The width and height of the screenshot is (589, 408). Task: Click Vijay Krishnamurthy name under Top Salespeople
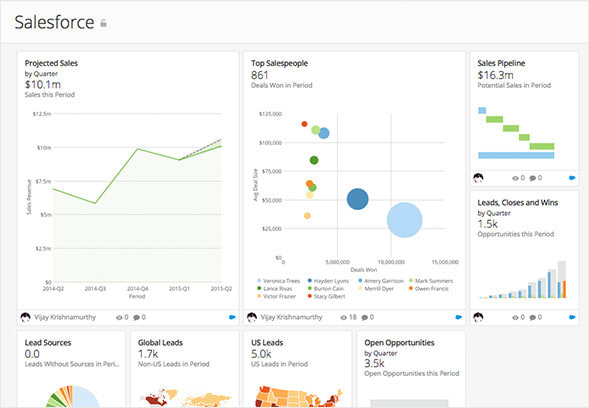coord(291,317)
